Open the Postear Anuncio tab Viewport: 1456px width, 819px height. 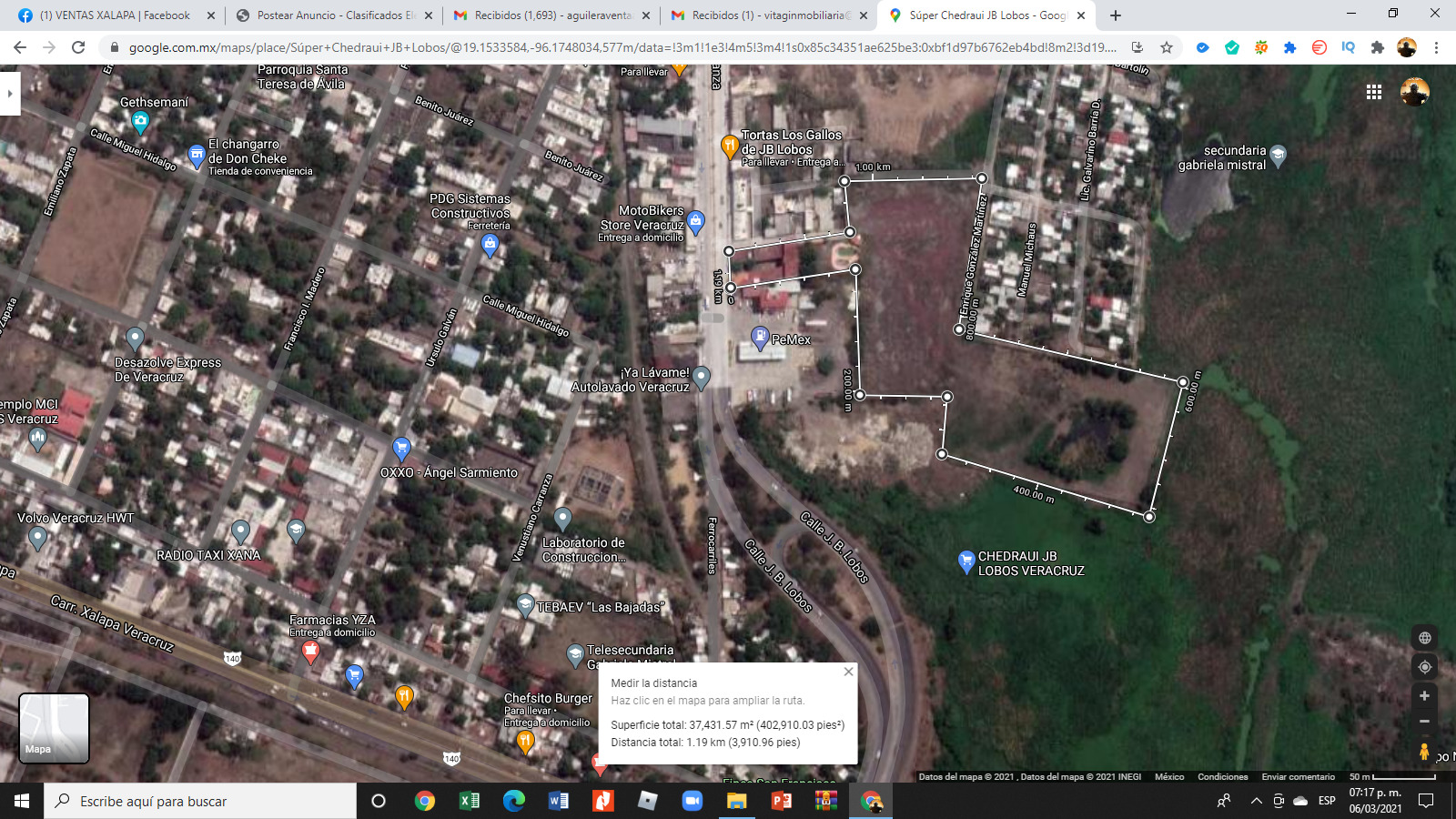click(x=334, y=15)
